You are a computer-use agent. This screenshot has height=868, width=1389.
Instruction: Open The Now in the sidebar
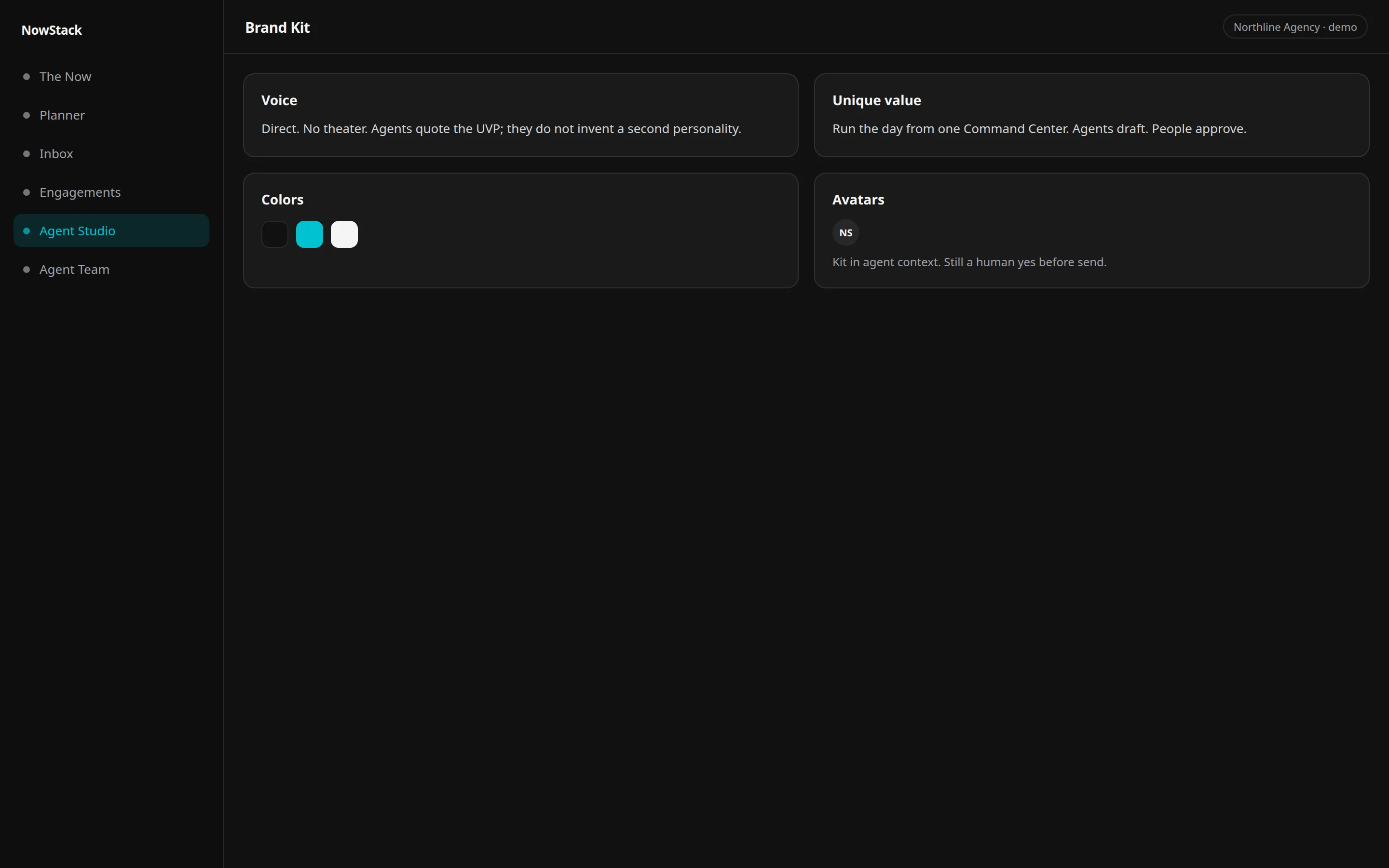[111, 76]
